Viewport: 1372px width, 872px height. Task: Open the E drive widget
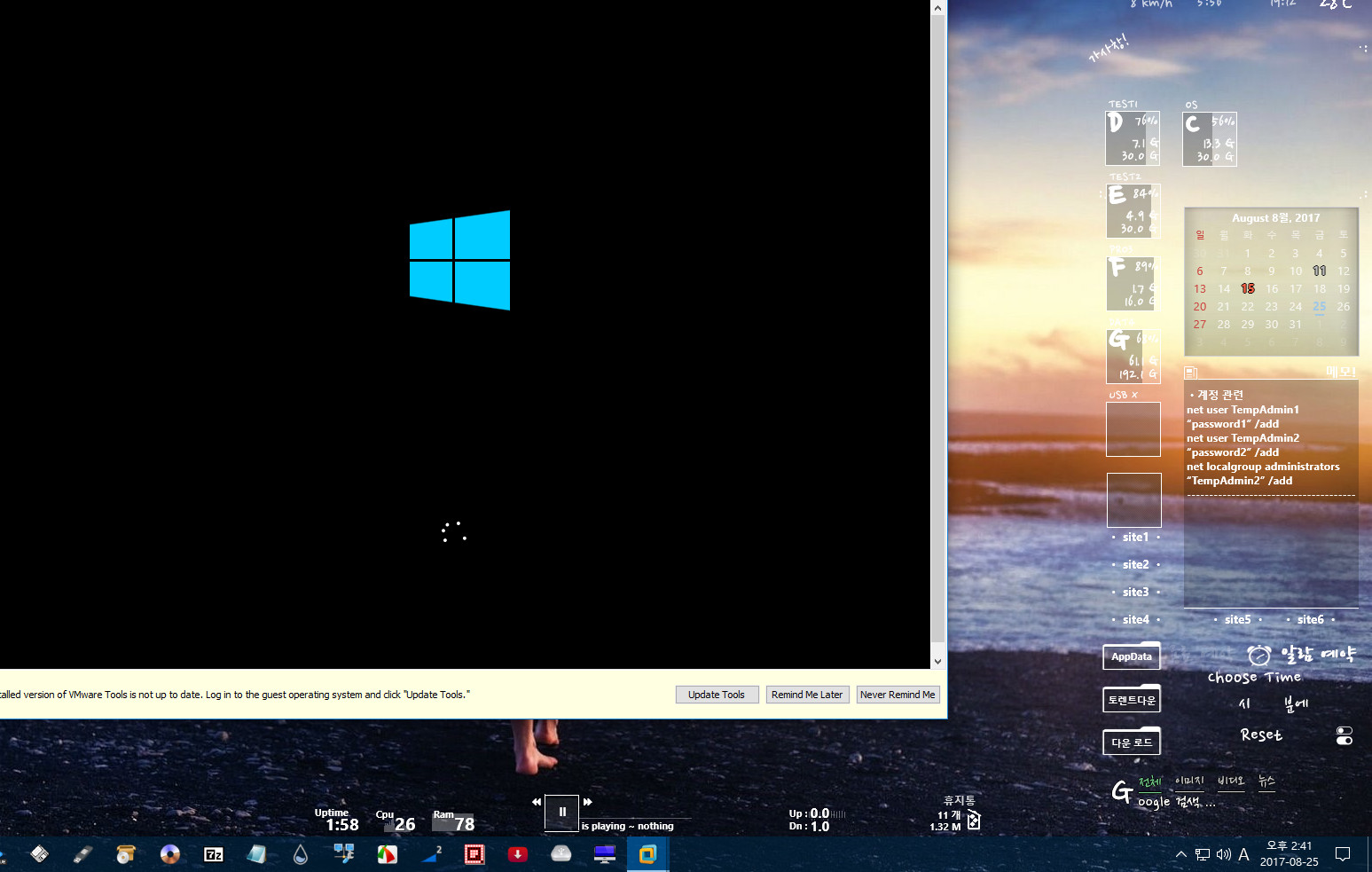(x=1133, y=211)
